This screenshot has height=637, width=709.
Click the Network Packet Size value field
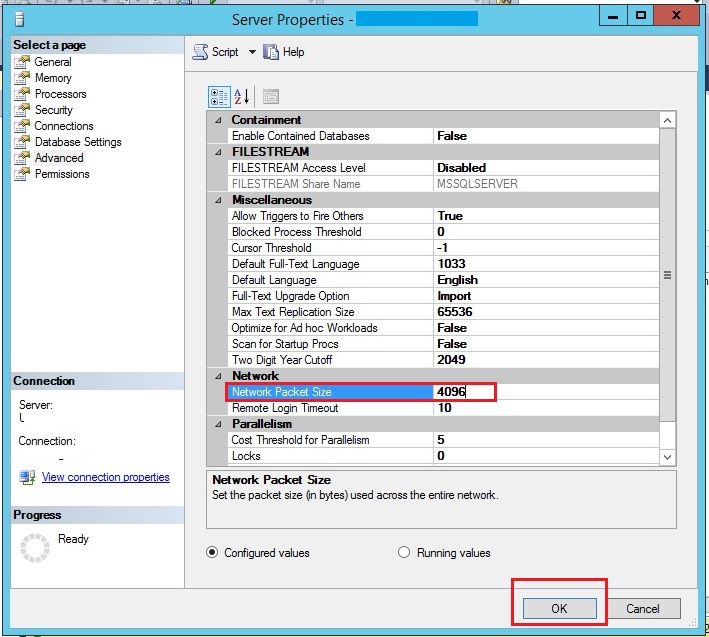(x=546, y=392)
